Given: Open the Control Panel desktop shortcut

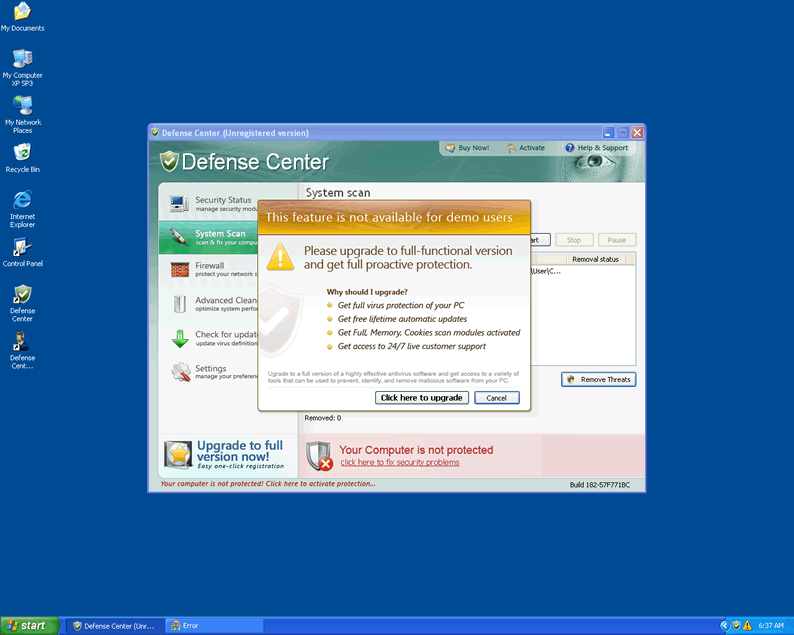Looking at the screenshot, I should point(22,248).
